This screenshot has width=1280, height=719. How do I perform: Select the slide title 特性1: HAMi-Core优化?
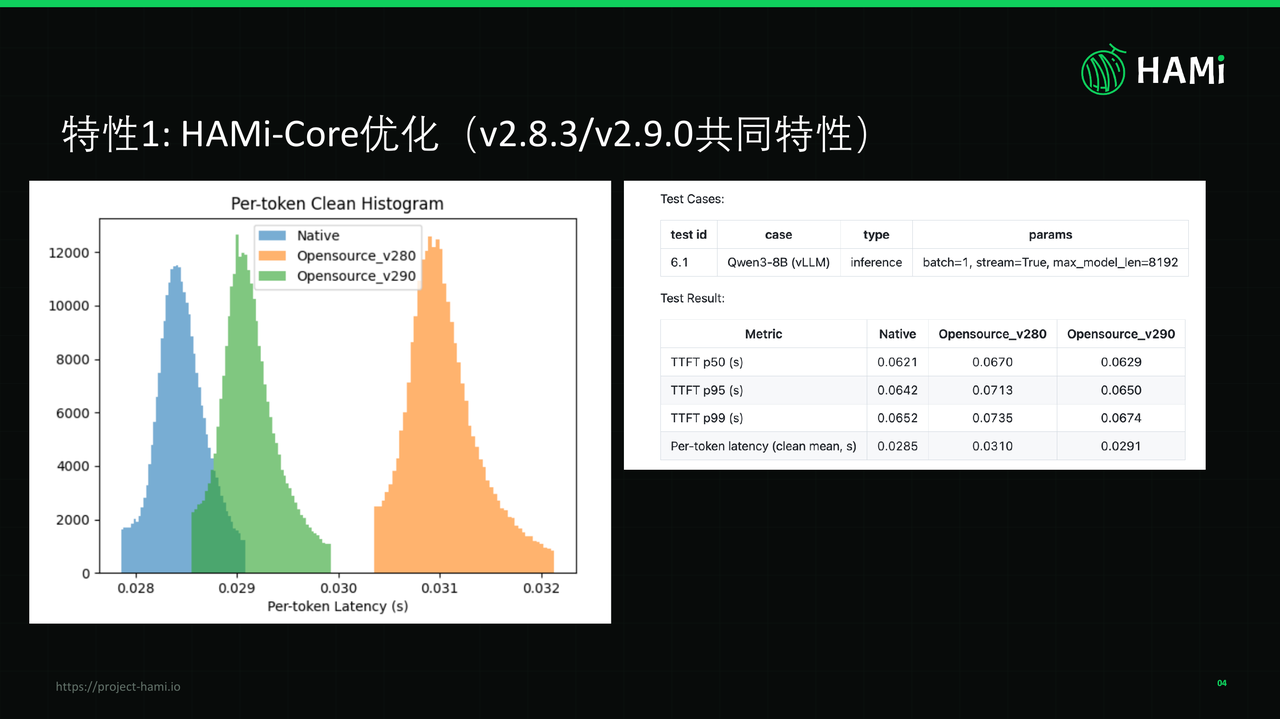point(250,134)
